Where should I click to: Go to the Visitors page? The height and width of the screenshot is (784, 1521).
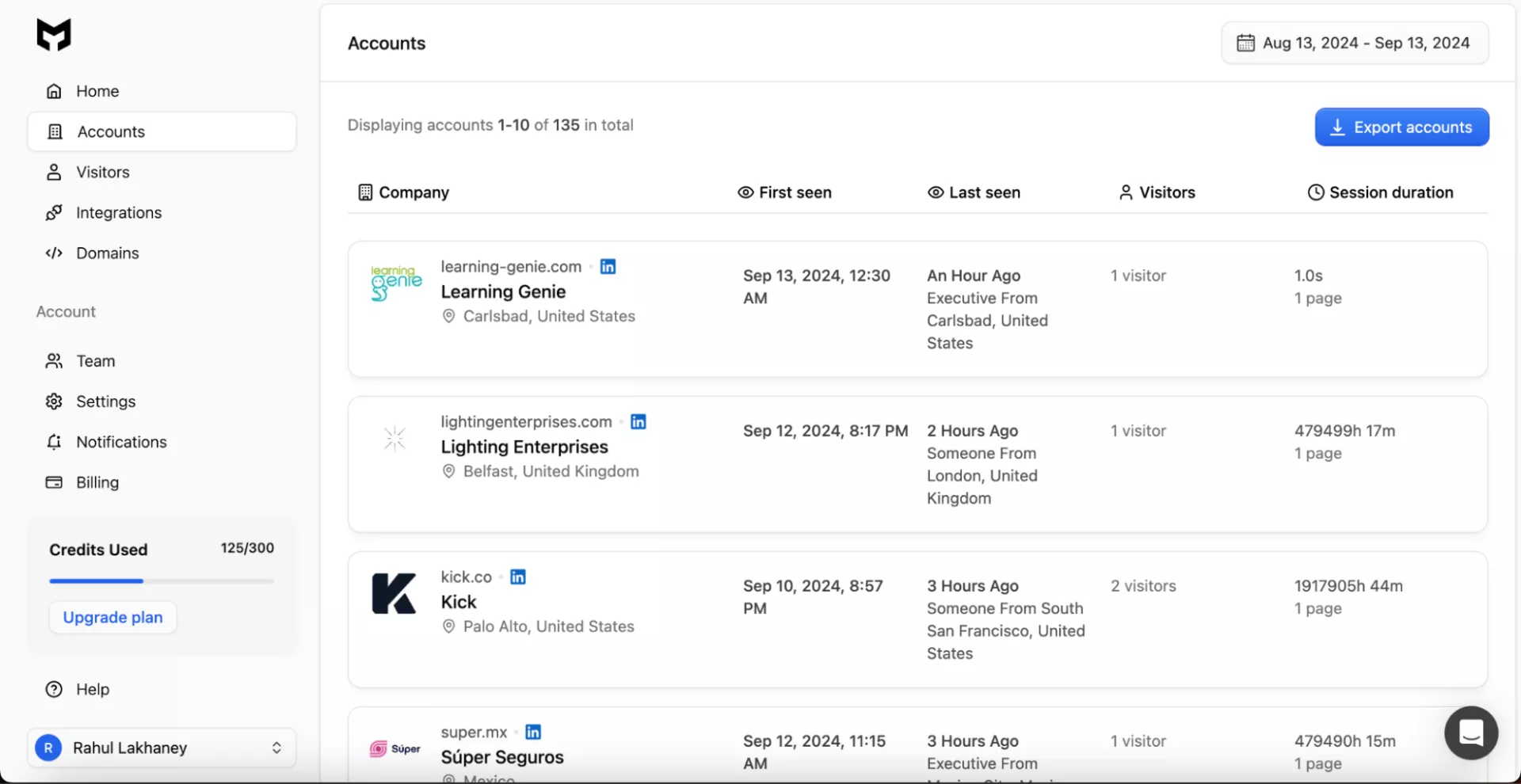pos(102,173)
